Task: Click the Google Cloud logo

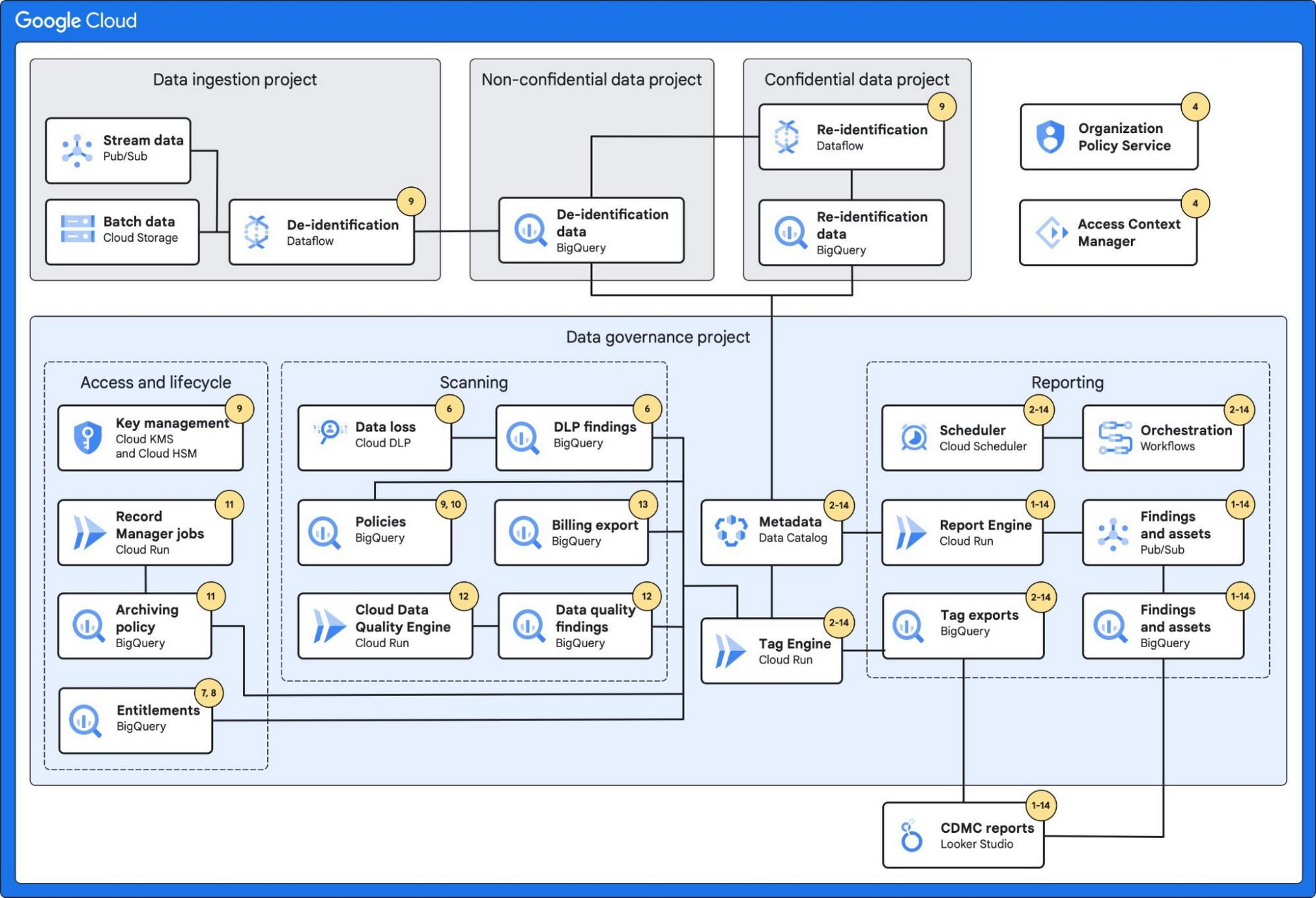Action: [x=76, y=20]
